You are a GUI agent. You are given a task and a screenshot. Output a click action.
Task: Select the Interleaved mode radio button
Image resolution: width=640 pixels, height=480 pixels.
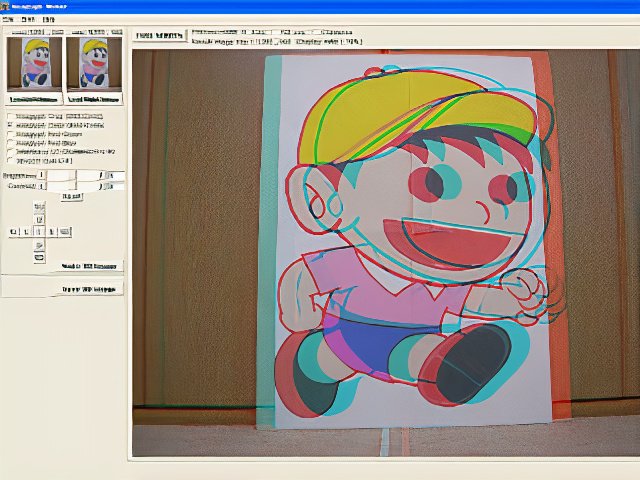10,151
